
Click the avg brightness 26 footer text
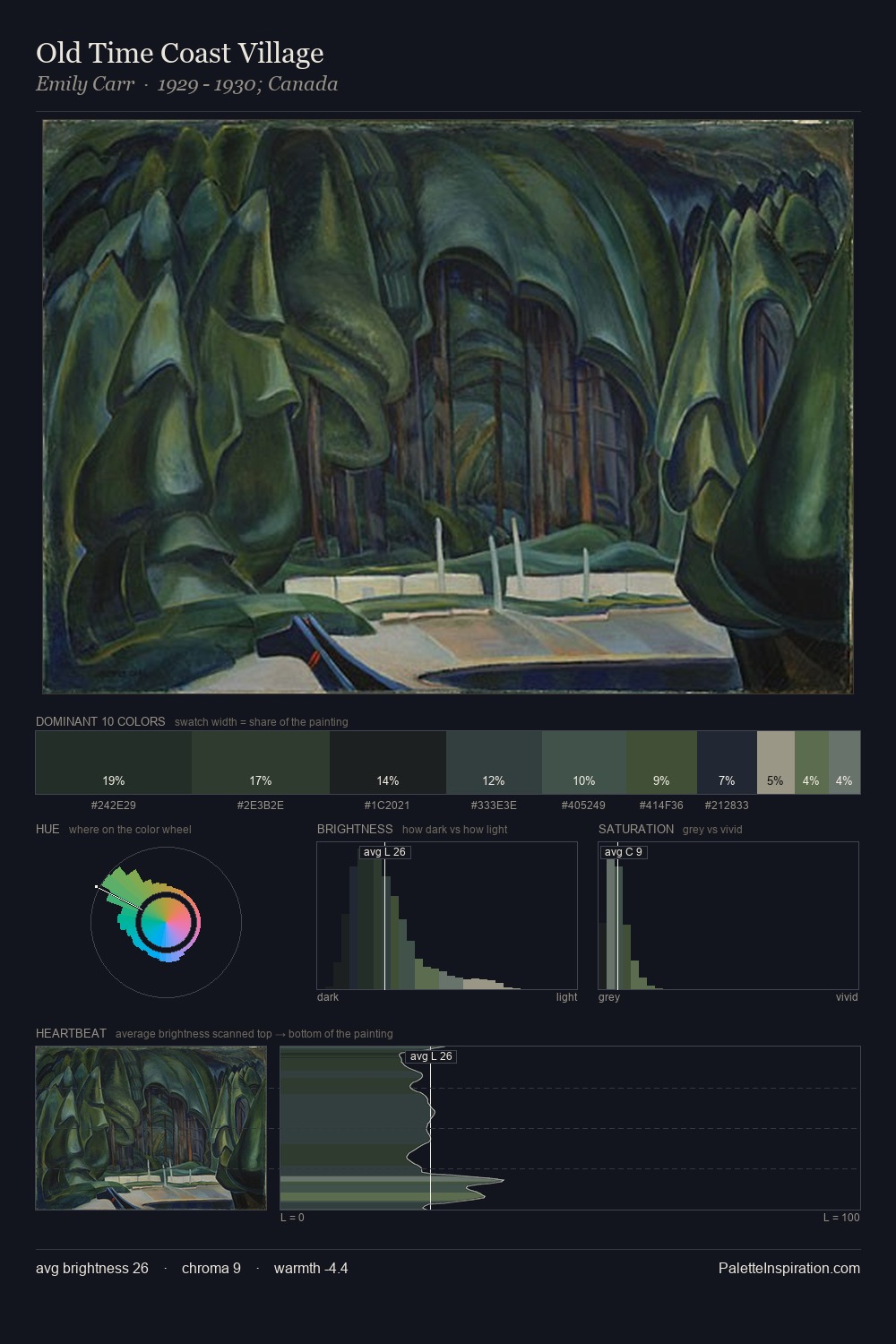point(92,1268)
